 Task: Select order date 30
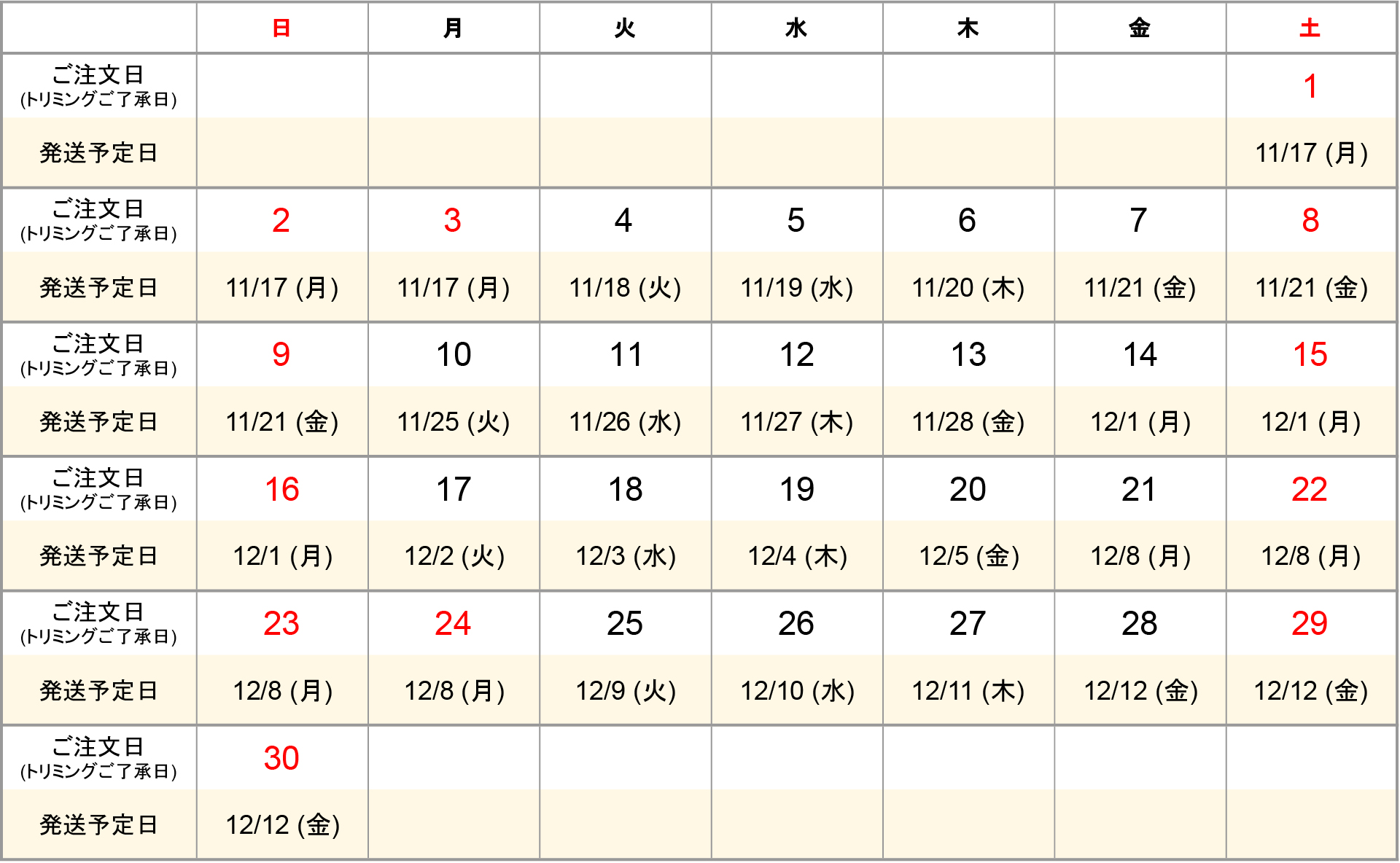click(281, 758)
